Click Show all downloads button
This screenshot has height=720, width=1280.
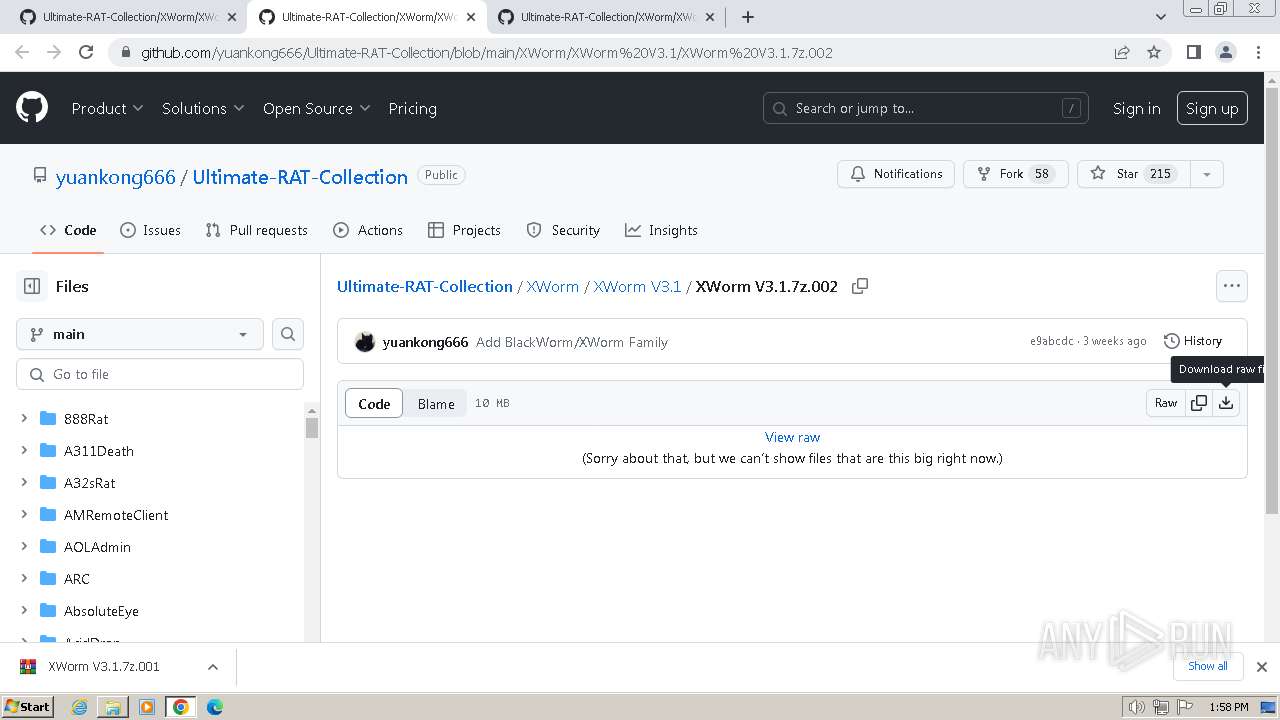point(1208,666)
